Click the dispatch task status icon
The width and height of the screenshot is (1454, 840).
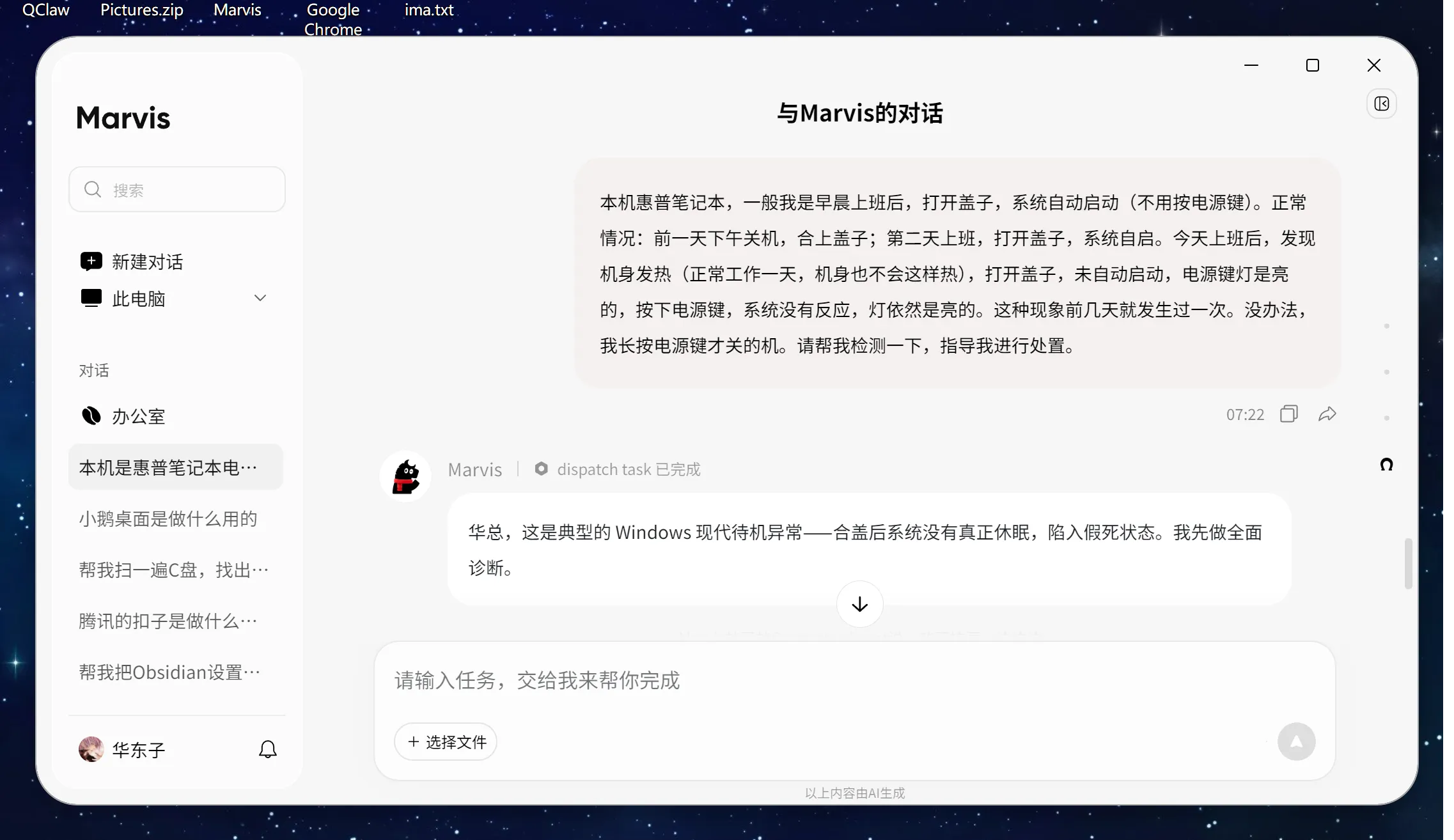pos(541,469)
